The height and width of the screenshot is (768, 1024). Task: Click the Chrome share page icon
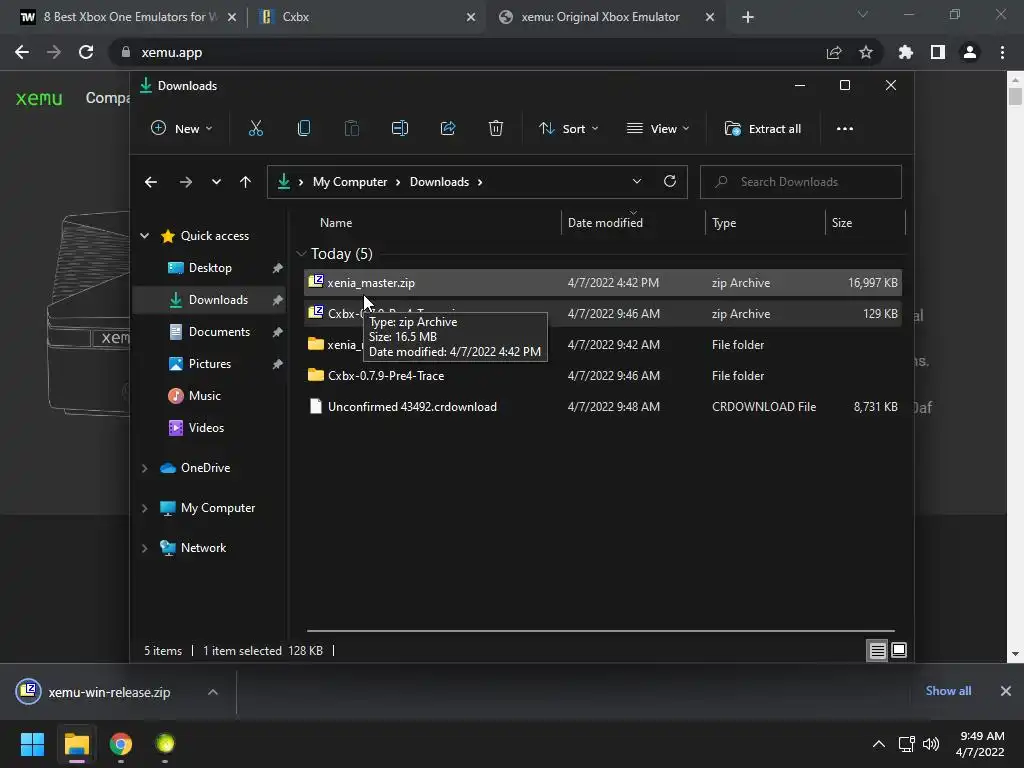tap(833, 52)
